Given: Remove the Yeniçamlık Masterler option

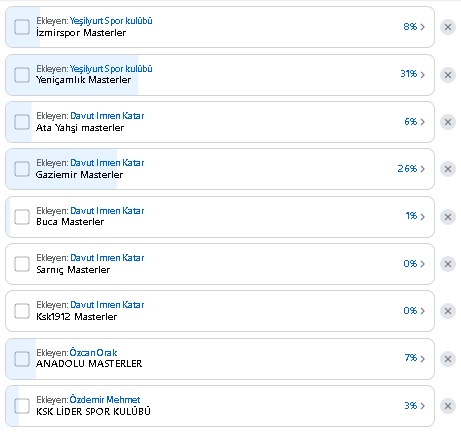Looking at the screenshot, I should click(448, 75).
